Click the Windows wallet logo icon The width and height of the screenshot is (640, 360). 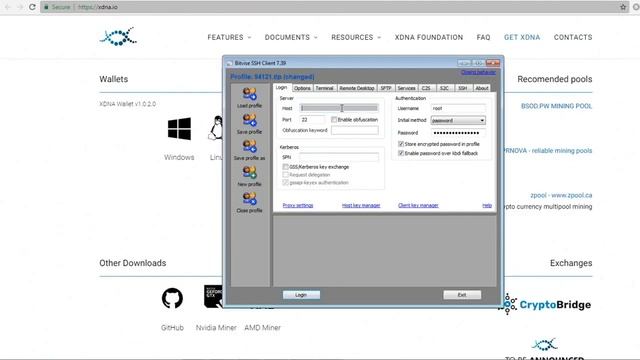coord(179,129)
